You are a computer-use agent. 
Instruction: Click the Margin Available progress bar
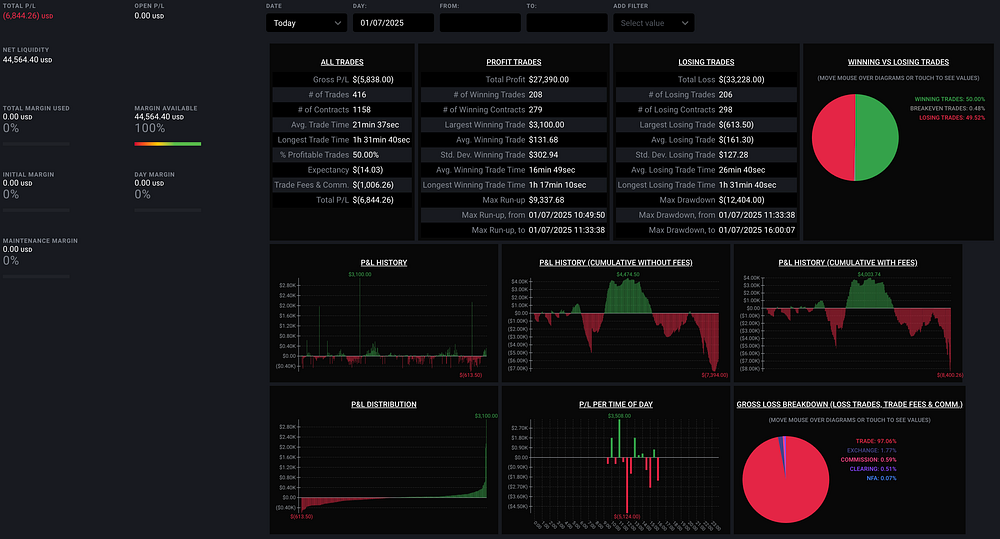(168, 144)
